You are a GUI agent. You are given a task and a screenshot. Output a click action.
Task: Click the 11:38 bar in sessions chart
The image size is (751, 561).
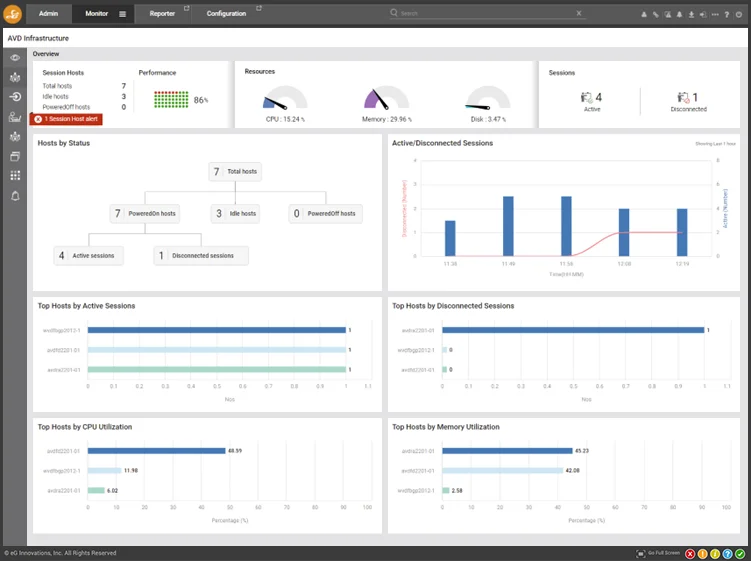450,238
